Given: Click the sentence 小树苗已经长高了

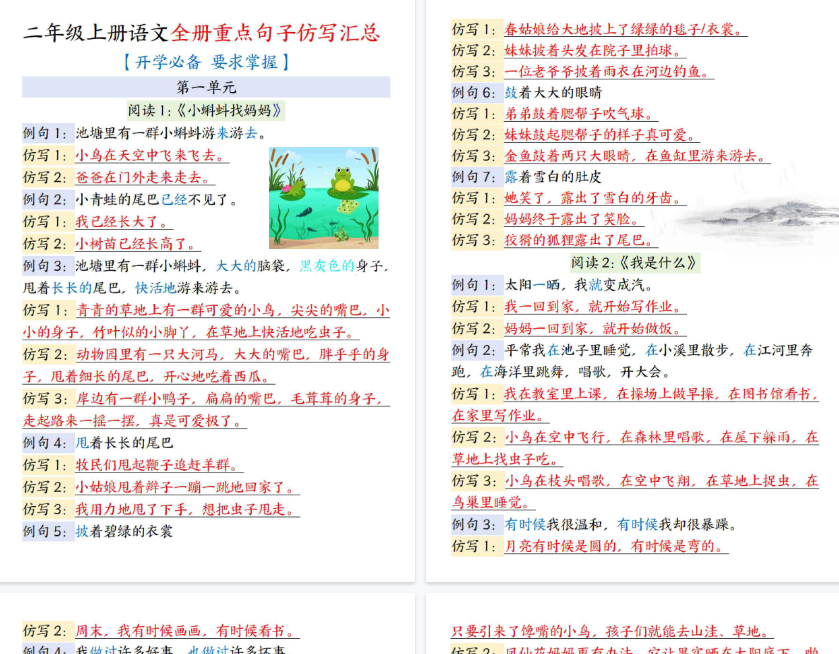Looking at the screenshot, I should pyautogui.click(x=137, y=243).
